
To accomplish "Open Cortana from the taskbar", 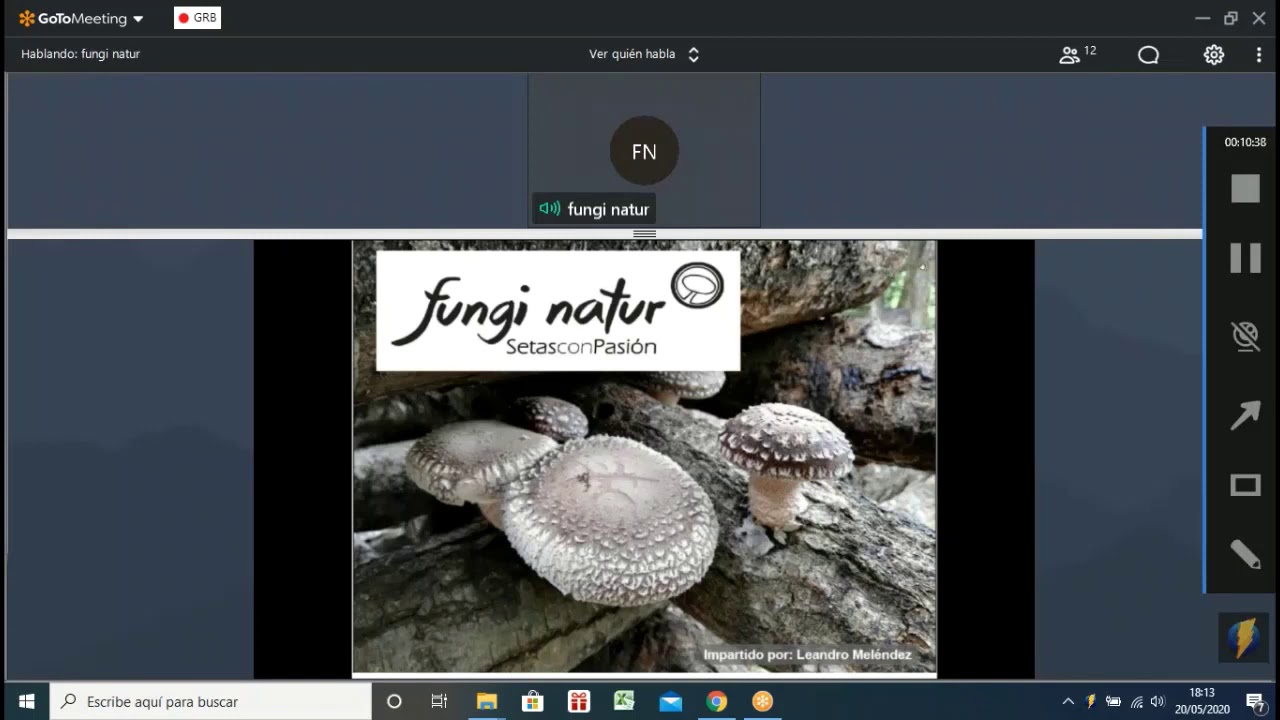I will pyautogui.click(x=394, y=701).
